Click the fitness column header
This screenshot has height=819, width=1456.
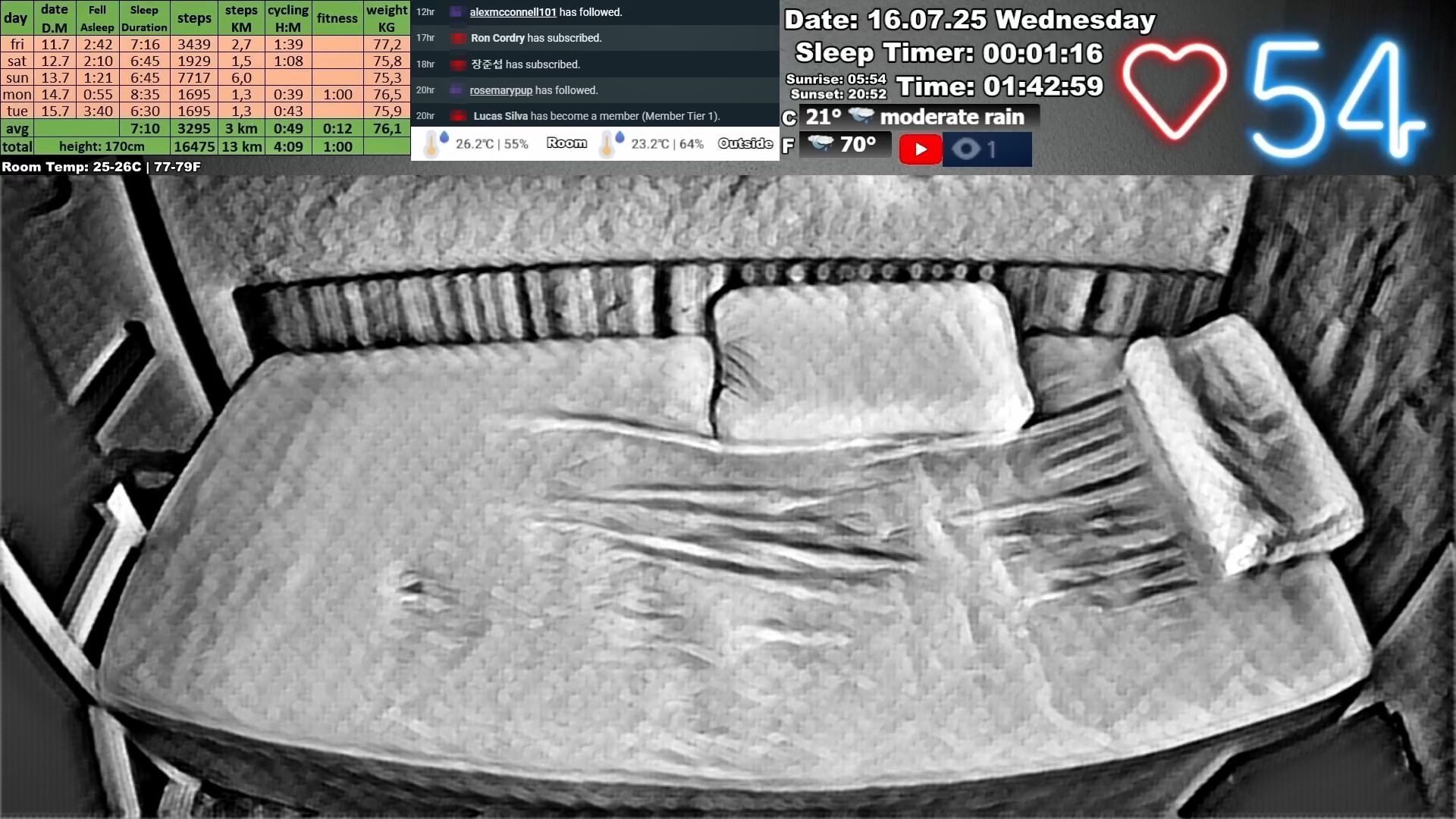[x=337, y=18]
